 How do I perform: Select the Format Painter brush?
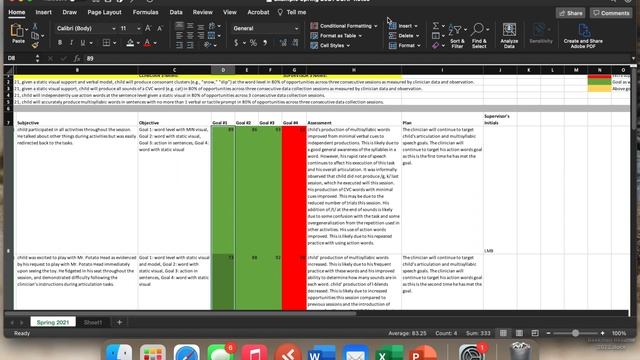pos(35,45)
